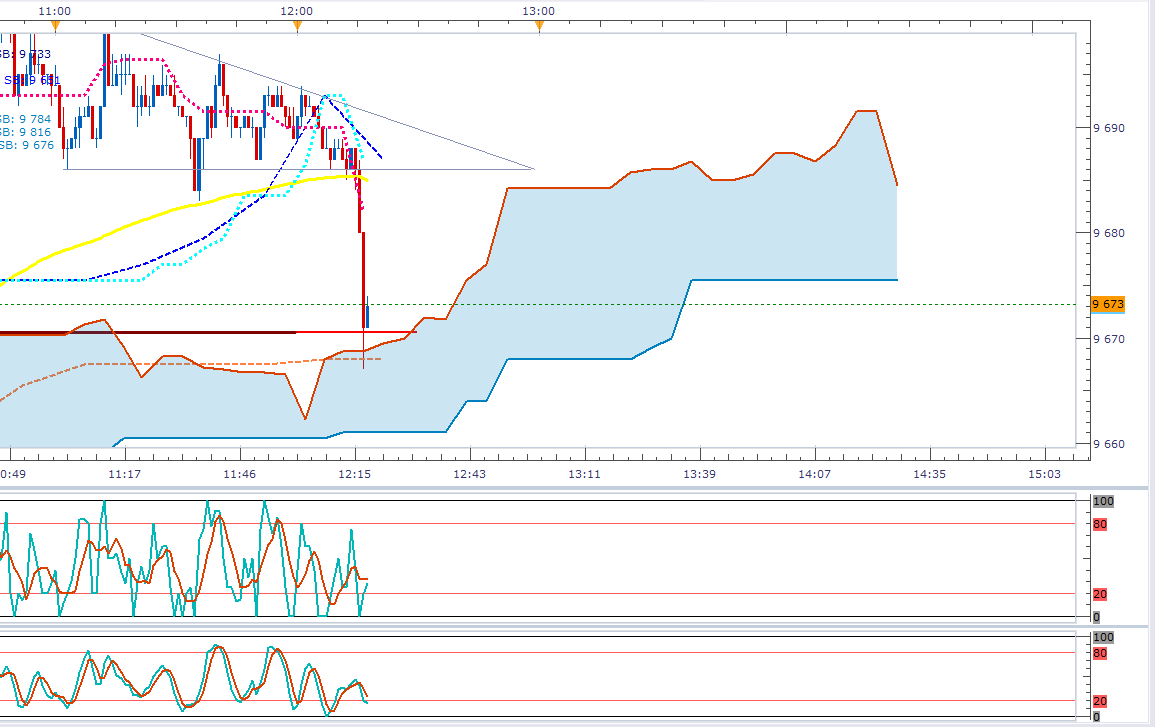Click the orange marker at 13:00

(x=539, y=27)
